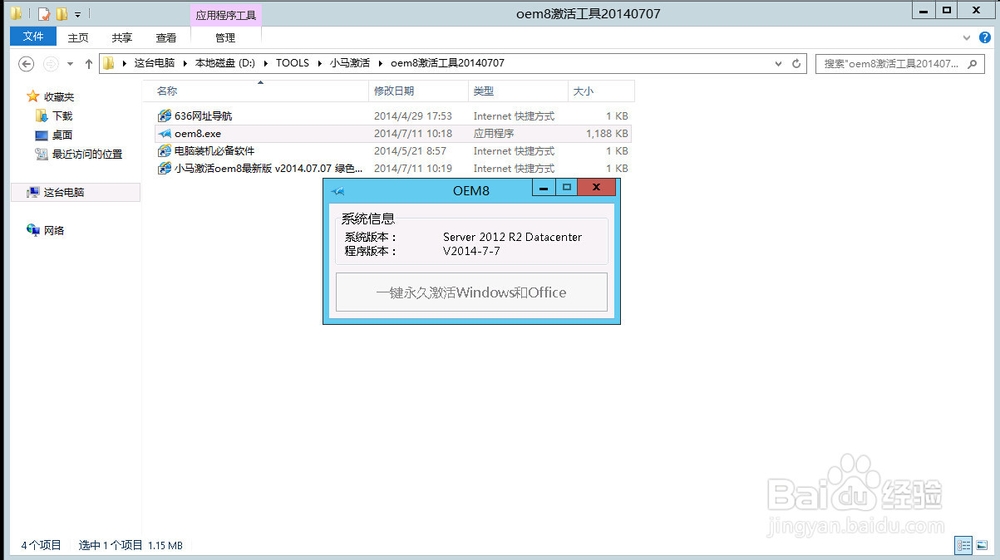
Task: Select the 小马激活oem8最新版 shortcut file
Action: 393,168
